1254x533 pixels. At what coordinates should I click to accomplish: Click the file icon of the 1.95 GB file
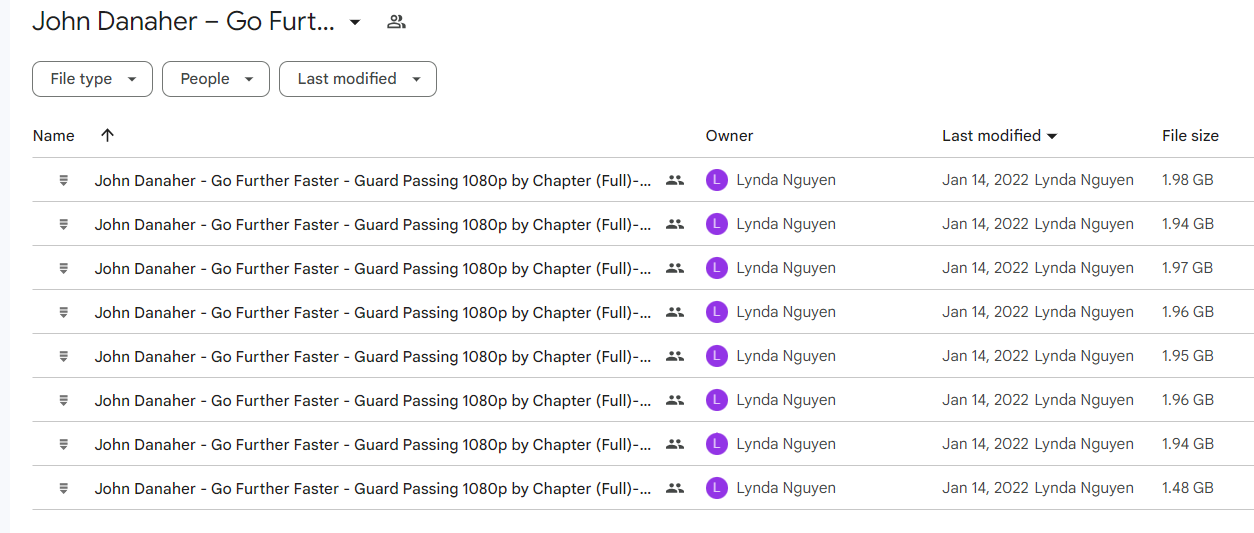64,356
